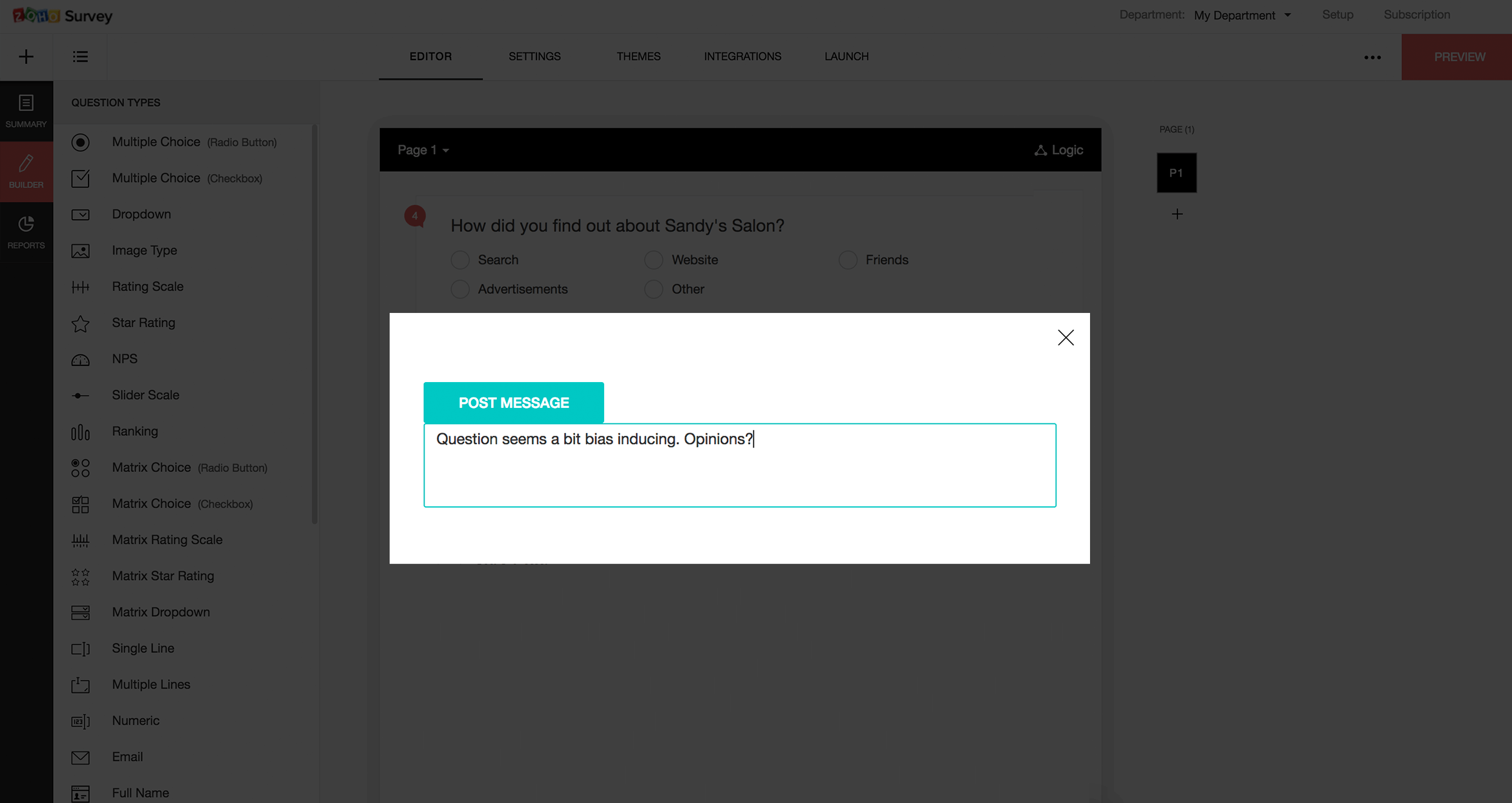This screenshot has height=803, width=1512.
Task: Open the list view icon
Action: pos(80,57)
